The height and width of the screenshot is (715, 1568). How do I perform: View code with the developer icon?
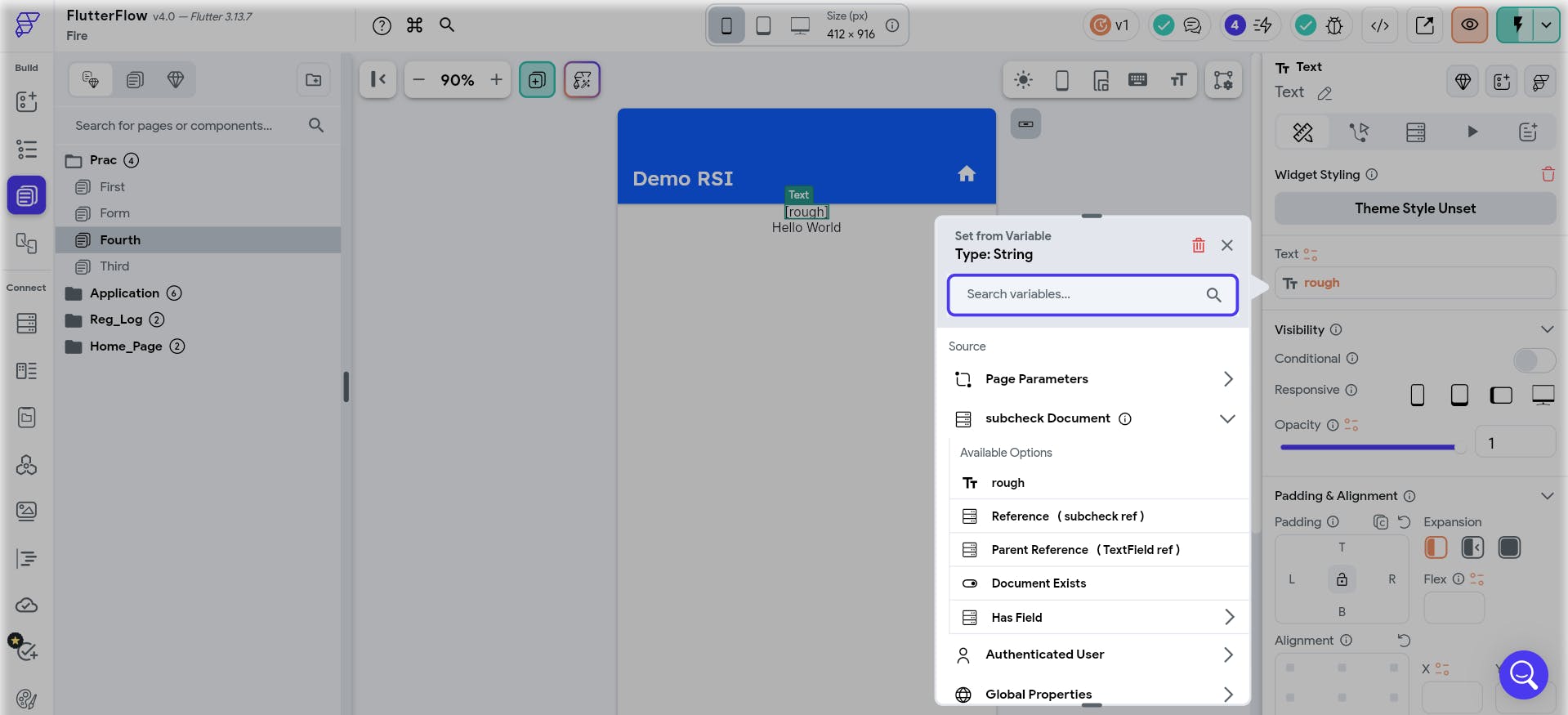click(1380, 25)
